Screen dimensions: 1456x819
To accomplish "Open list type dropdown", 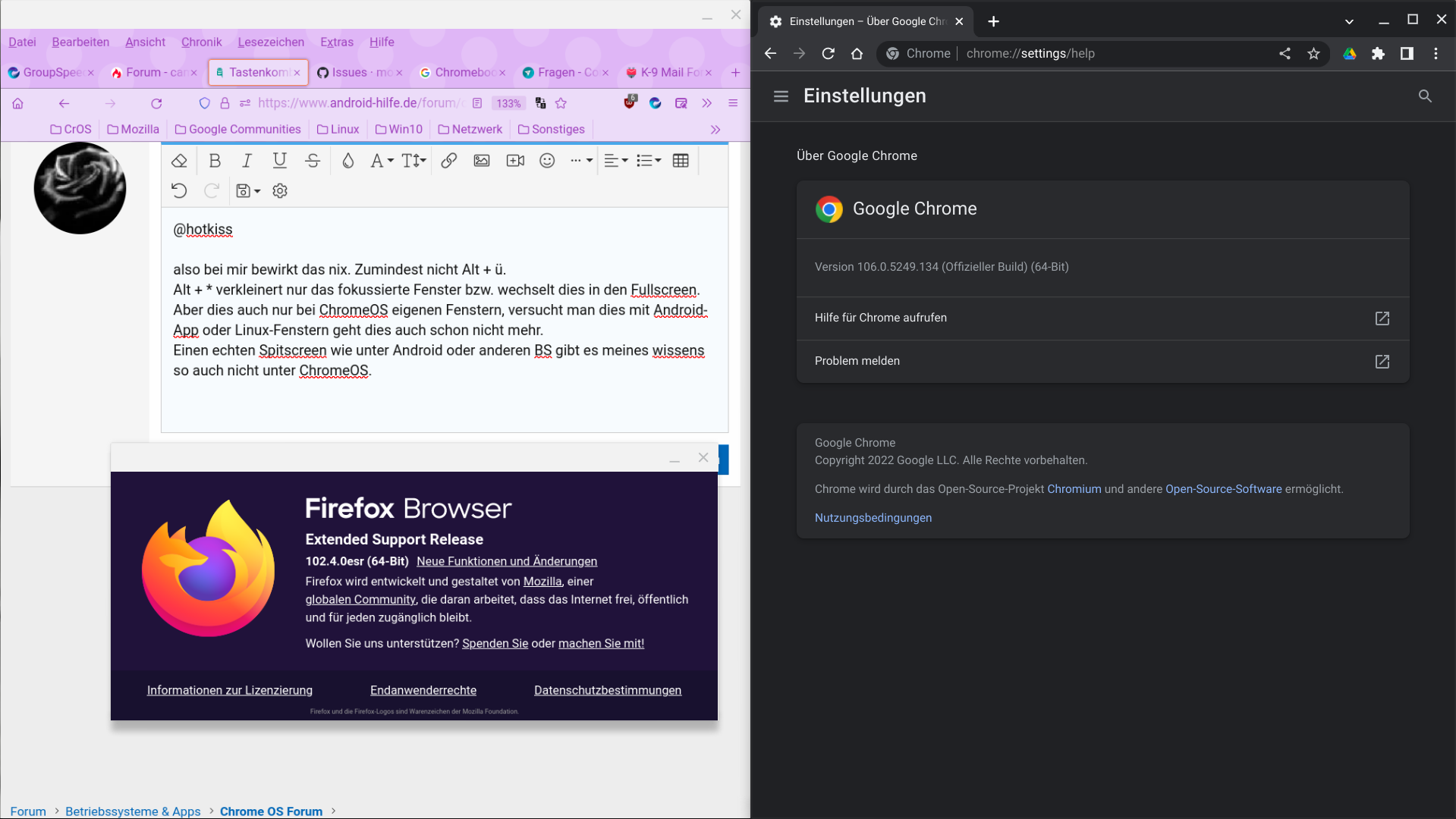I will click(x=649, y=161).
